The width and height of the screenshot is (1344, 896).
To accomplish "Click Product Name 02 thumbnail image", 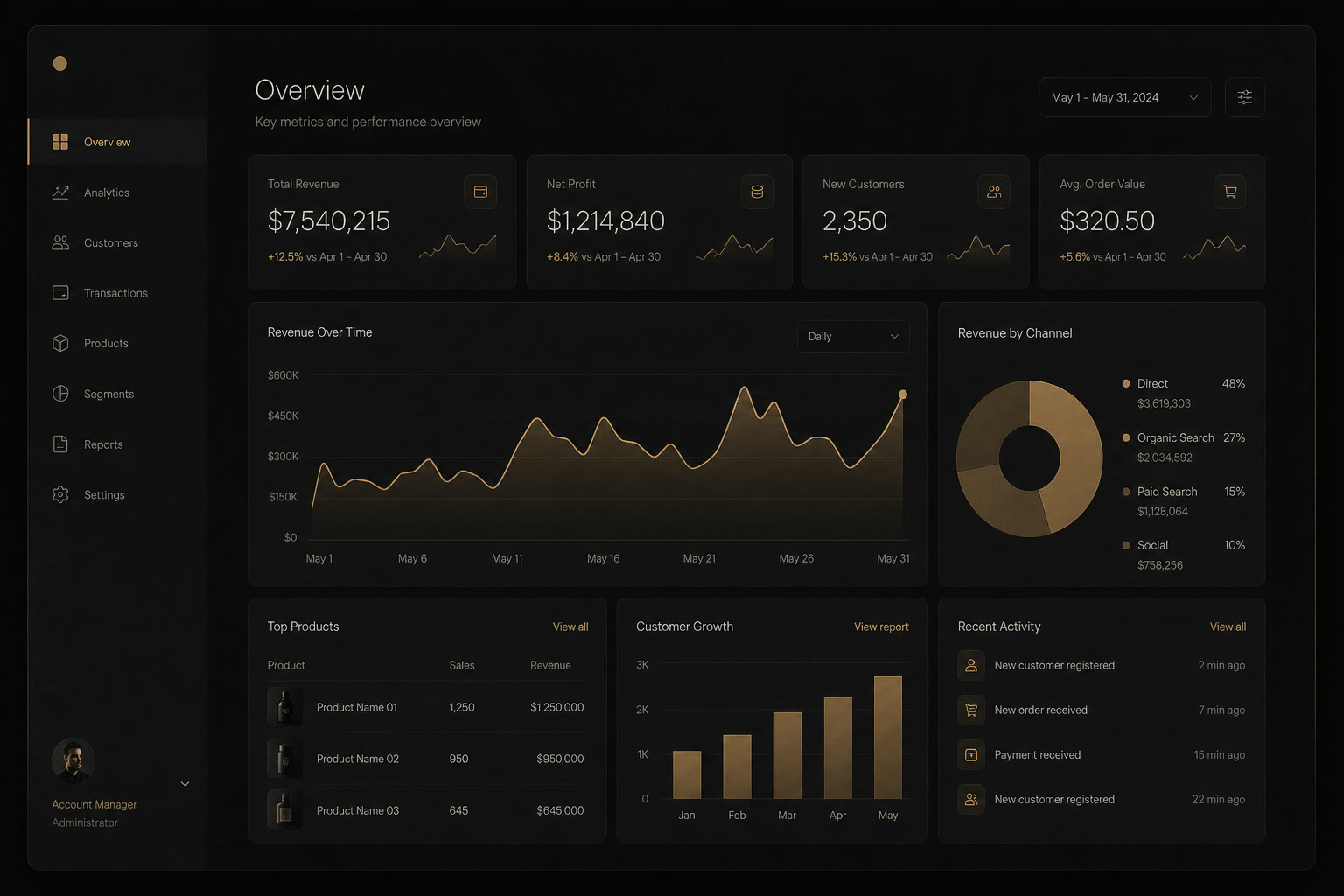I will (284, 759).
